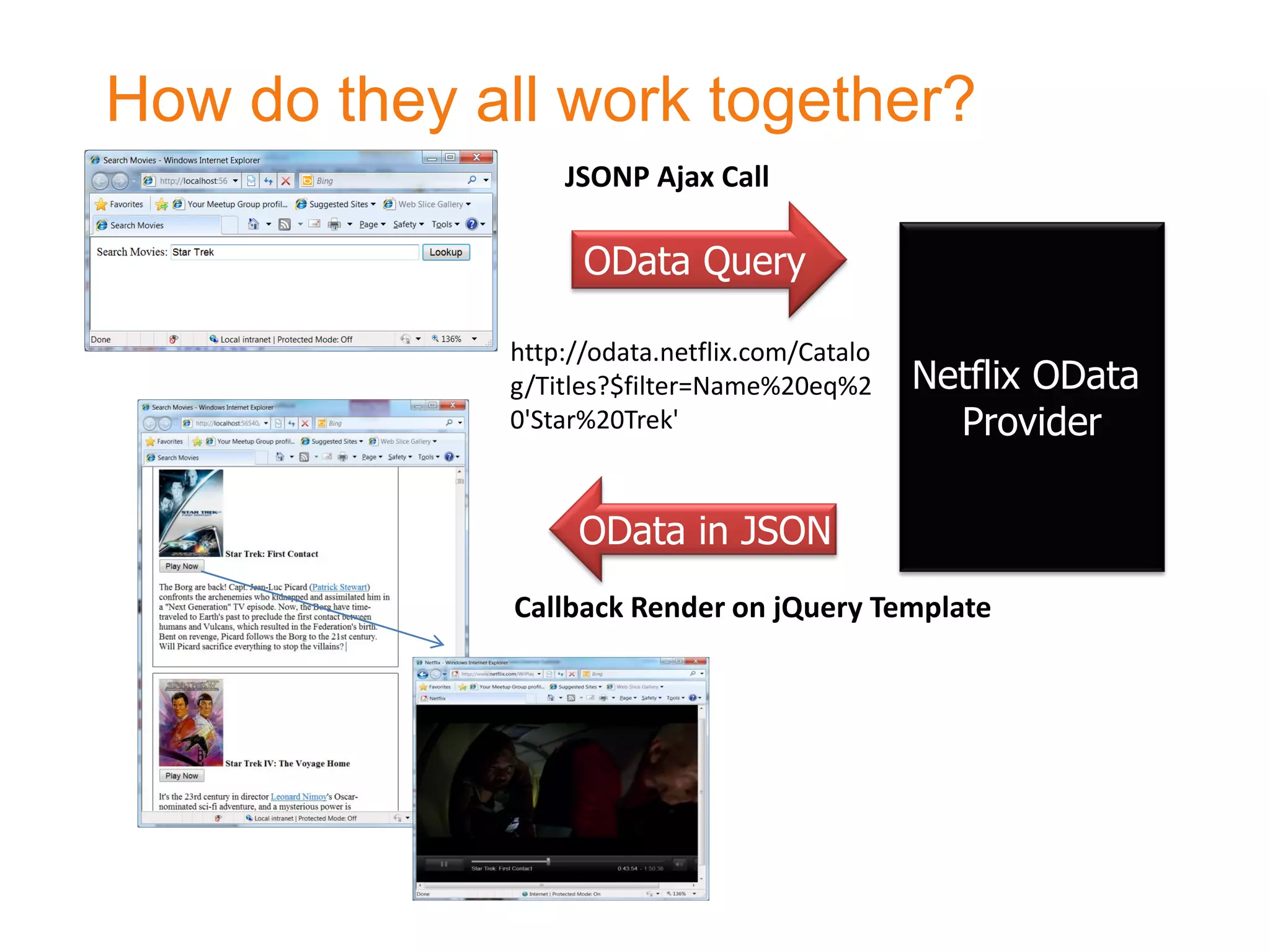Click the Netflix video player progress slider
This screenshot has height=952, width=1270.
(548, 861)
